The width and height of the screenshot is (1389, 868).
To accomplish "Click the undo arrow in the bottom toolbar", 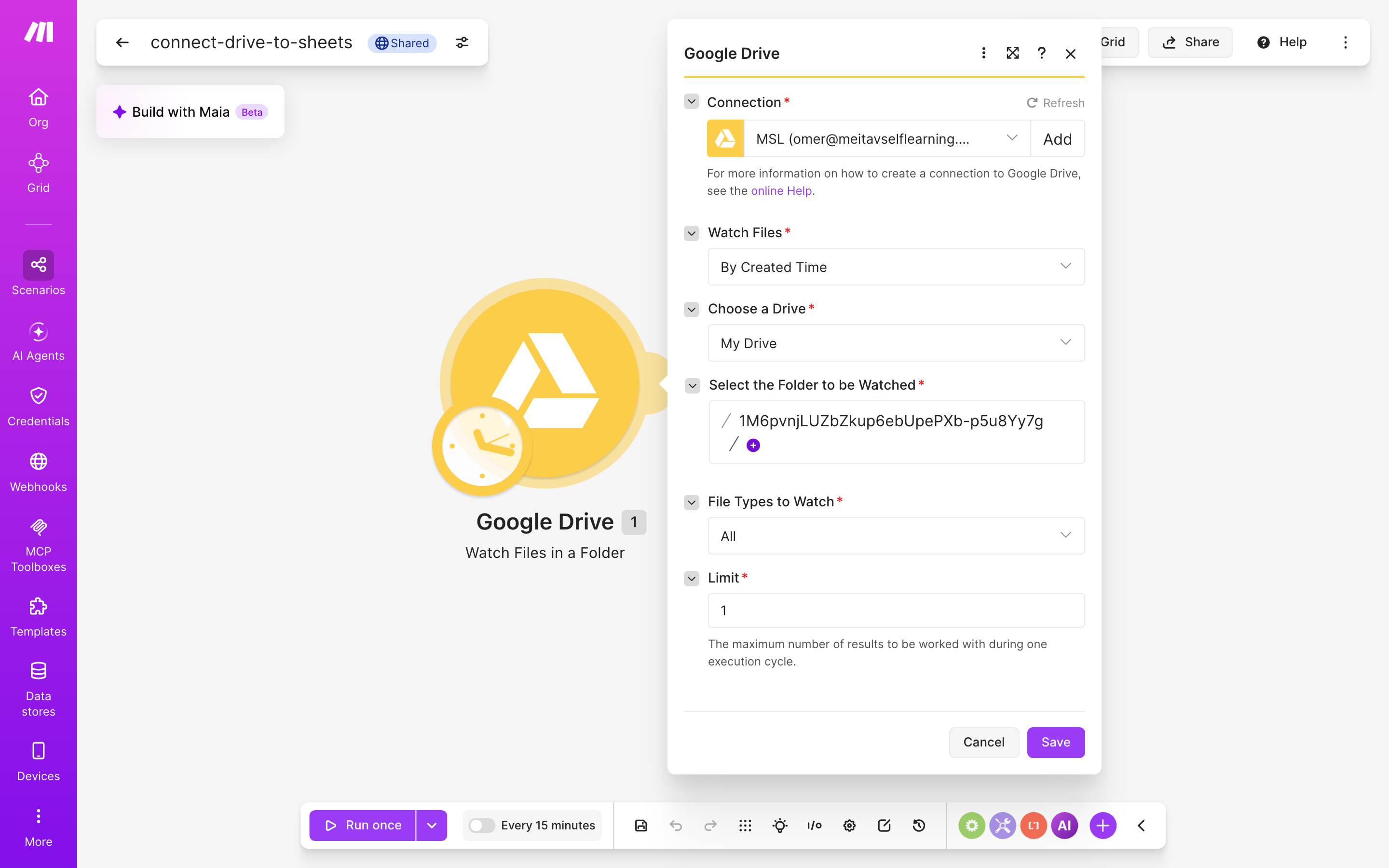I will click(x=676, y=826).
